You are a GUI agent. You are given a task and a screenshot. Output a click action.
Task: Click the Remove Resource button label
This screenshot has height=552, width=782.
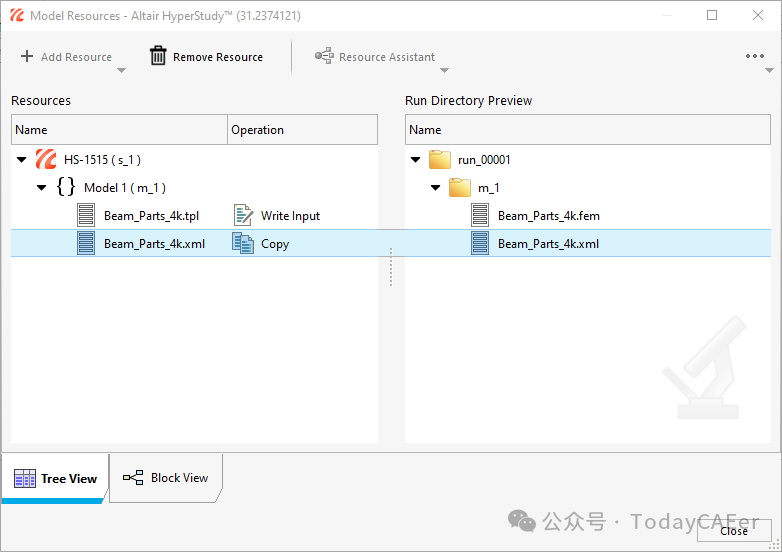218,57
